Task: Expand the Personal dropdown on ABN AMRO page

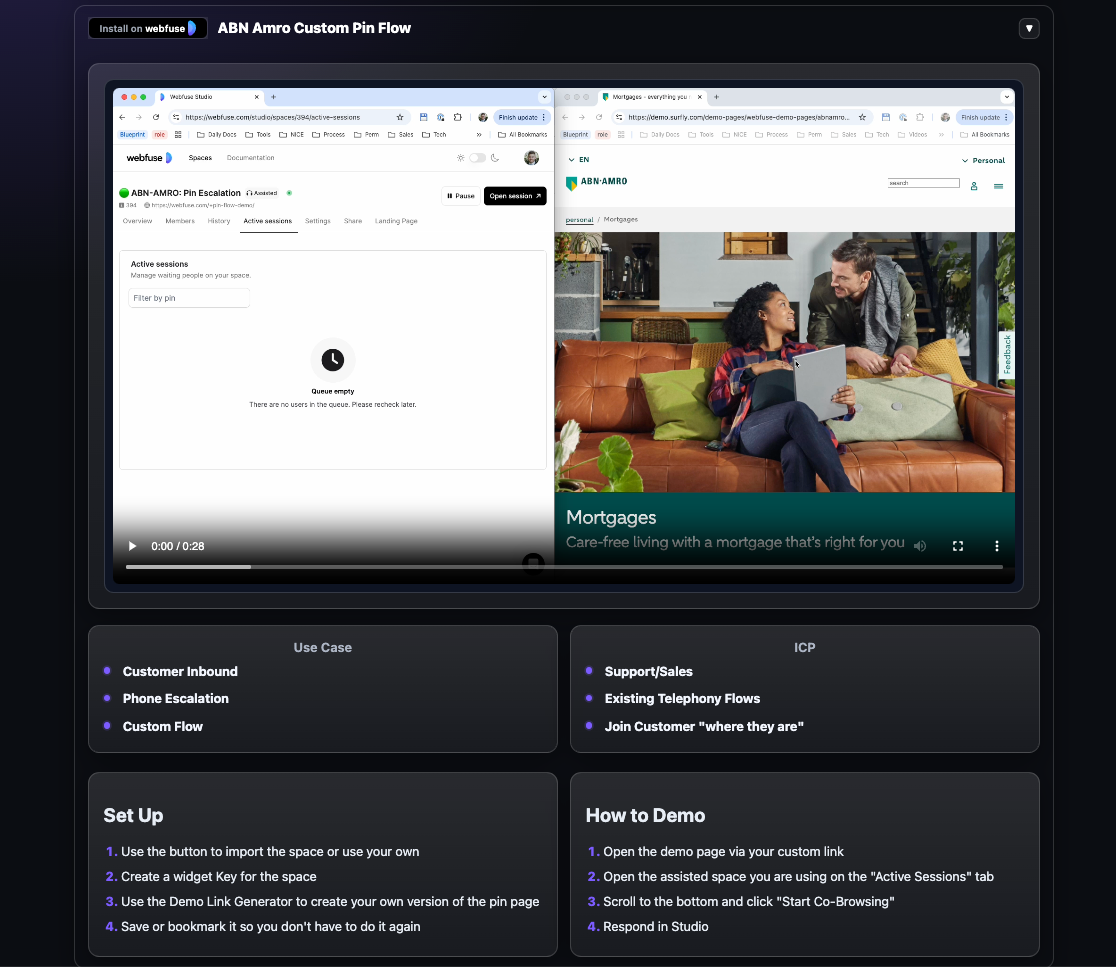Action: pyautogui.click(x=984, y=161)
